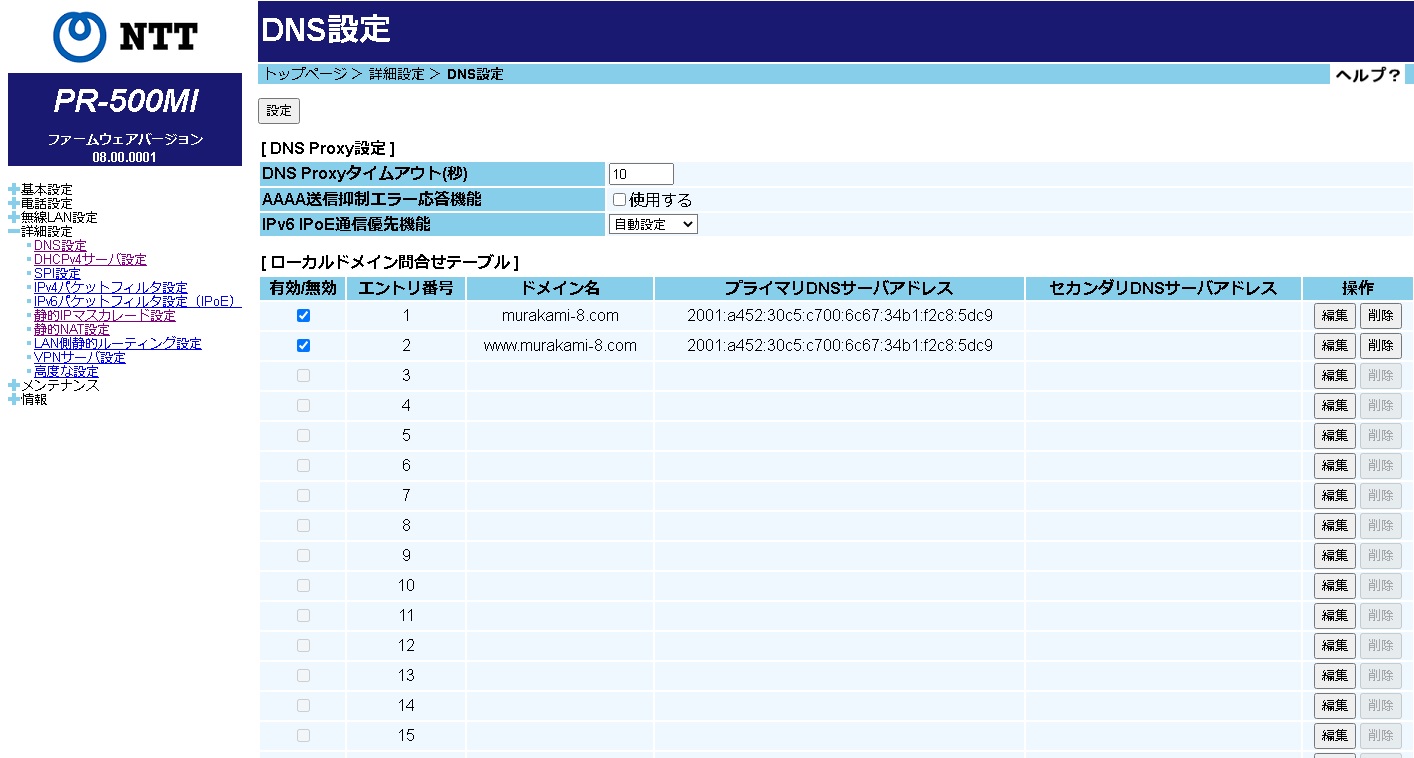Enable AAAA送信抑制エラー応答機能 checkbox
Screen dimensions: 1414x758
pyautogui.click(x=620, y=200)
